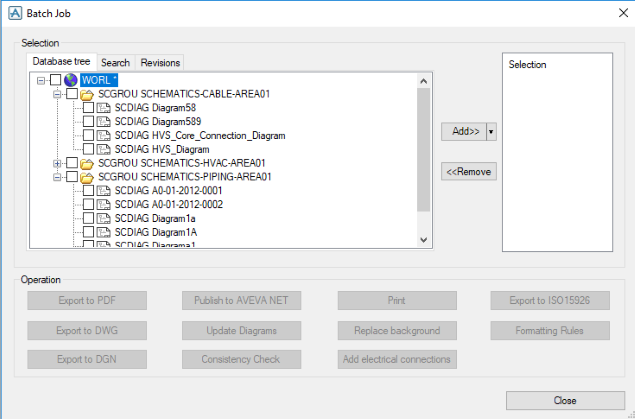Tick the Diagram589 checkbox
Screen dimensions: 635x419
[x=89, y=122]
